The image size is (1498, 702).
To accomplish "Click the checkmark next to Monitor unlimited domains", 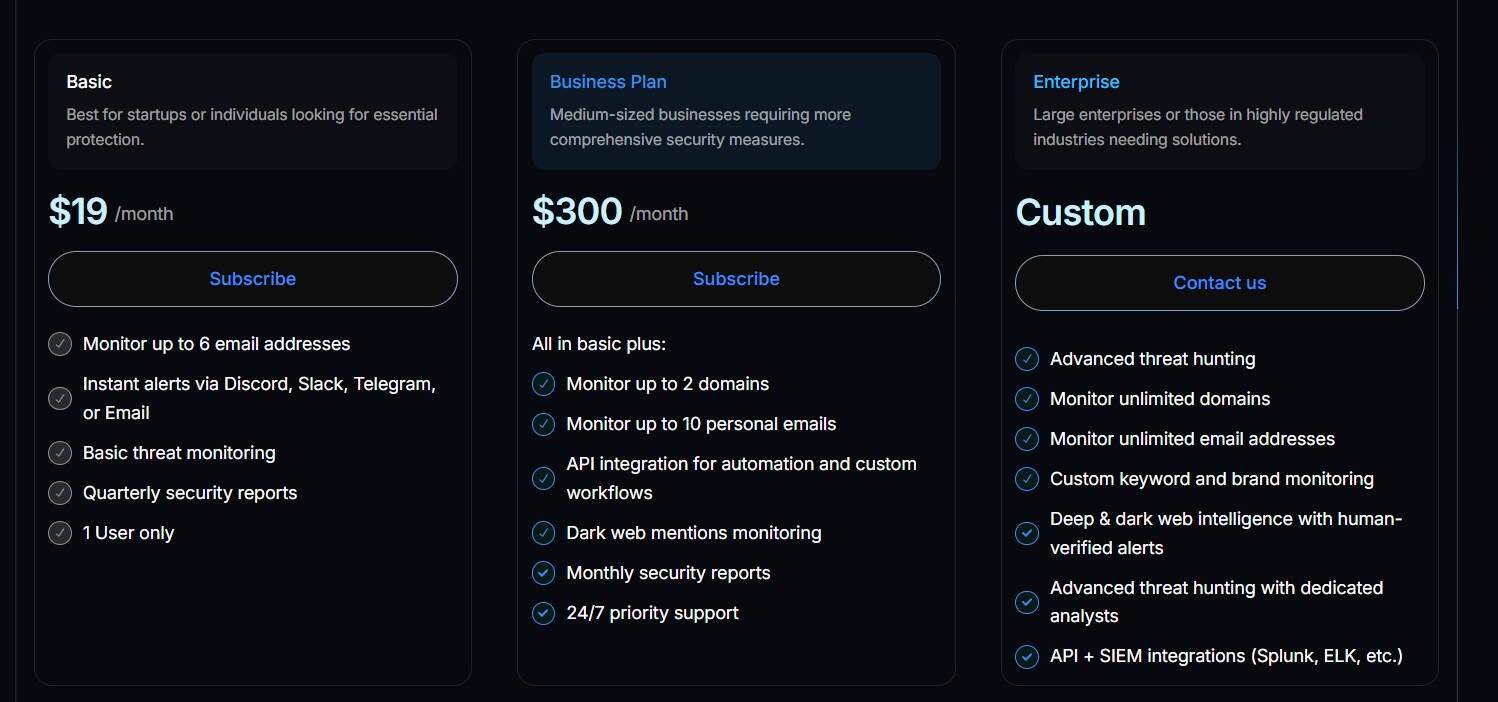I will coord(1026,398).
